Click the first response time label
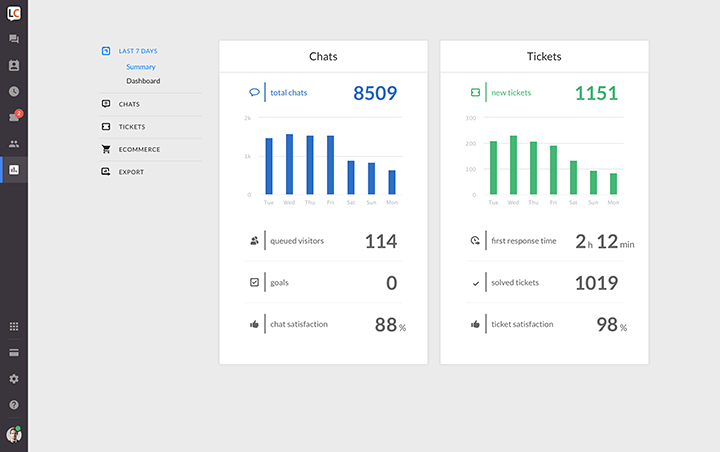Screen dimensions: 720x452 coord(523,241)
